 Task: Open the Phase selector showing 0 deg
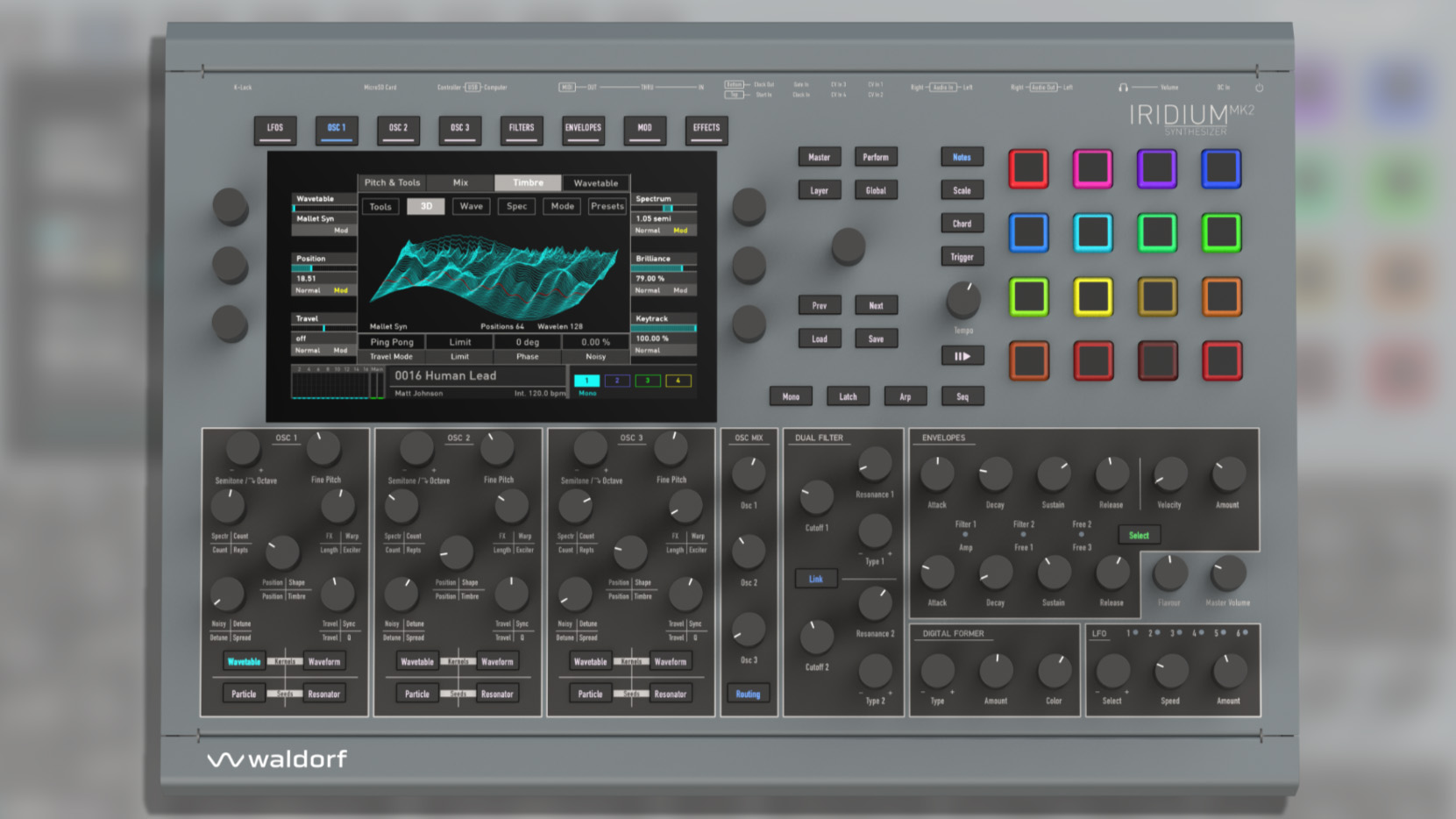tap(528, 341)
